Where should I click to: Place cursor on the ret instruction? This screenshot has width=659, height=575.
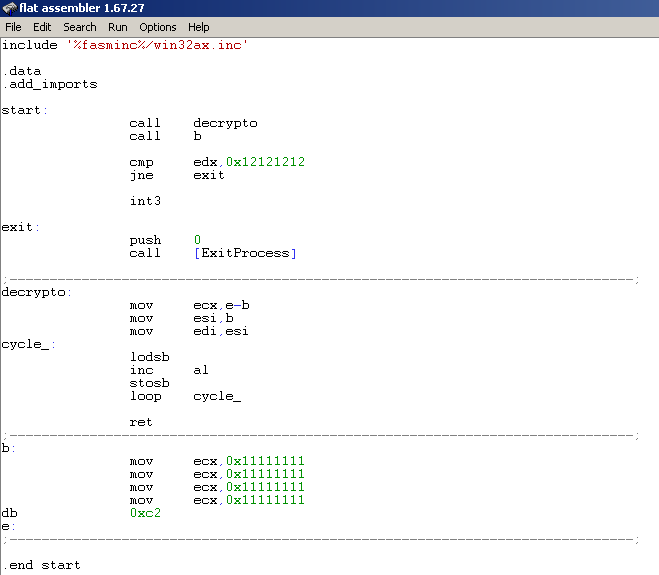pyautogui.click(x=141, y=422)
